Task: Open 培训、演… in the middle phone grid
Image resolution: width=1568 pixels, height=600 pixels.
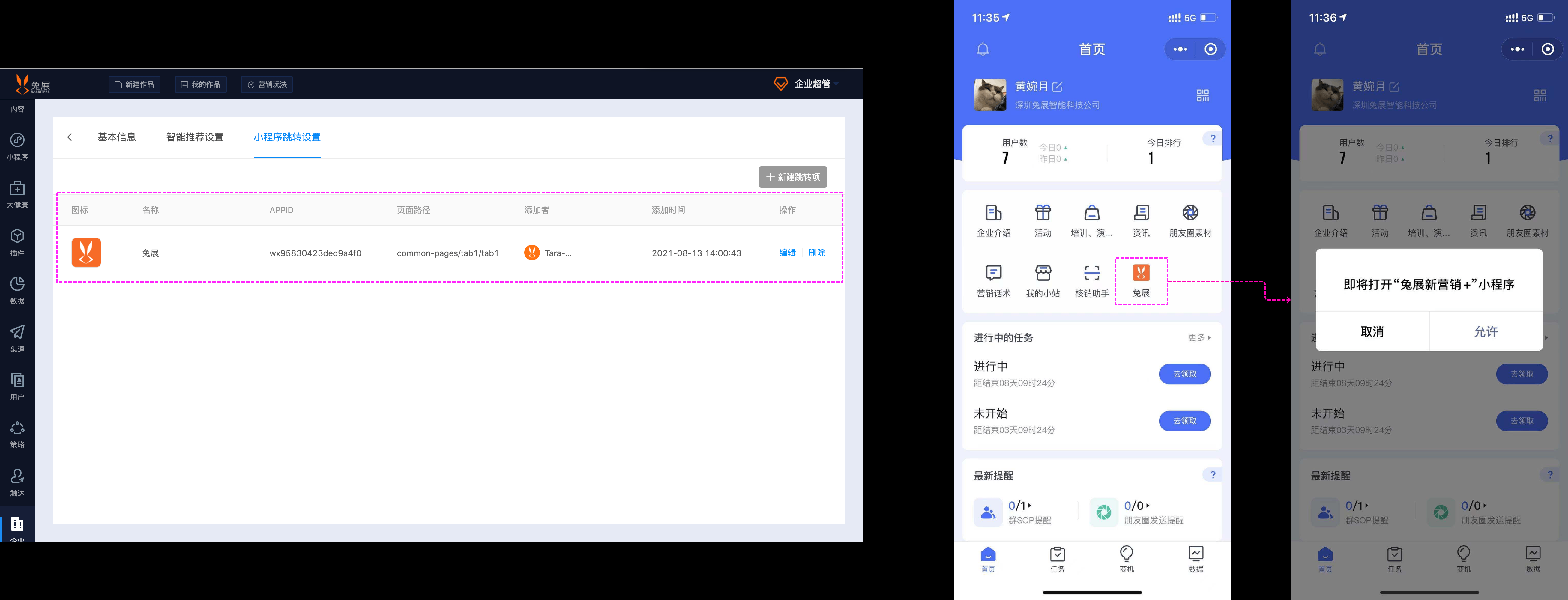Action: (x=1091, y=220)
